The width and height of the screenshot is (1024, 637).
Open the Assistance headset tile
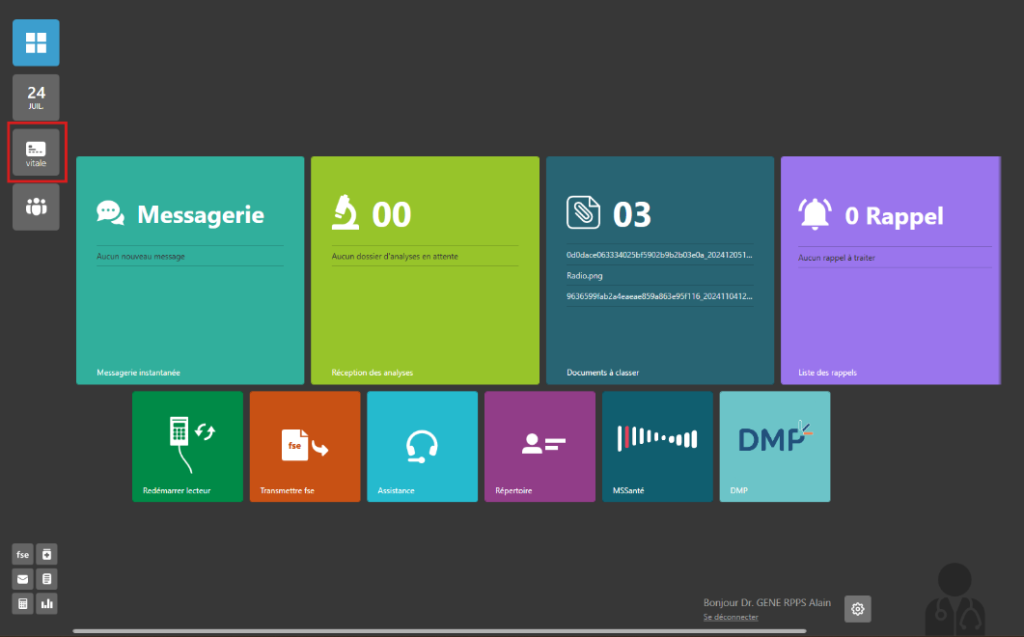(422, 446)
